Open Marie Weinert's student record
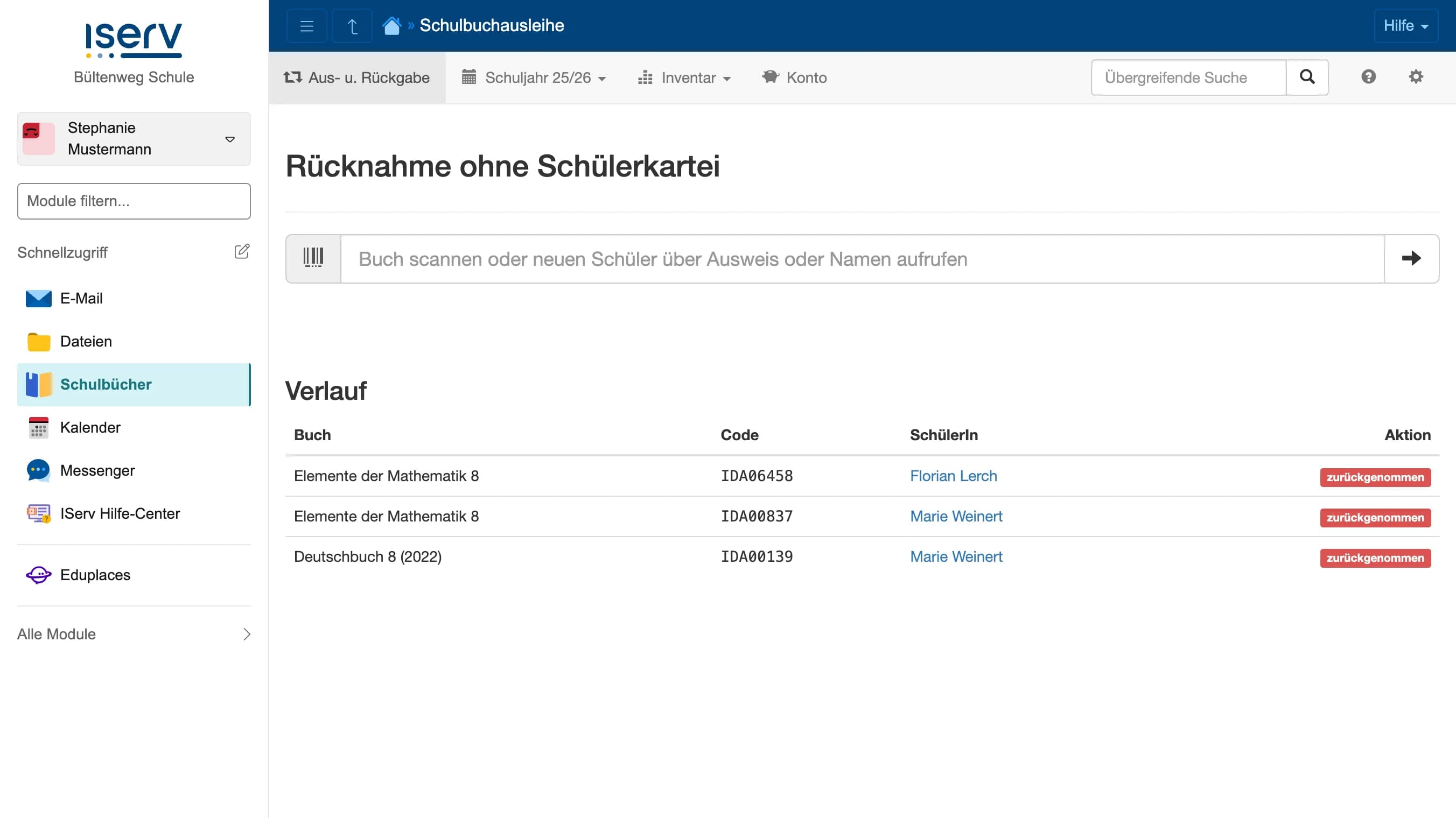This screenshot has width=1456, height=818. (956, 516)
